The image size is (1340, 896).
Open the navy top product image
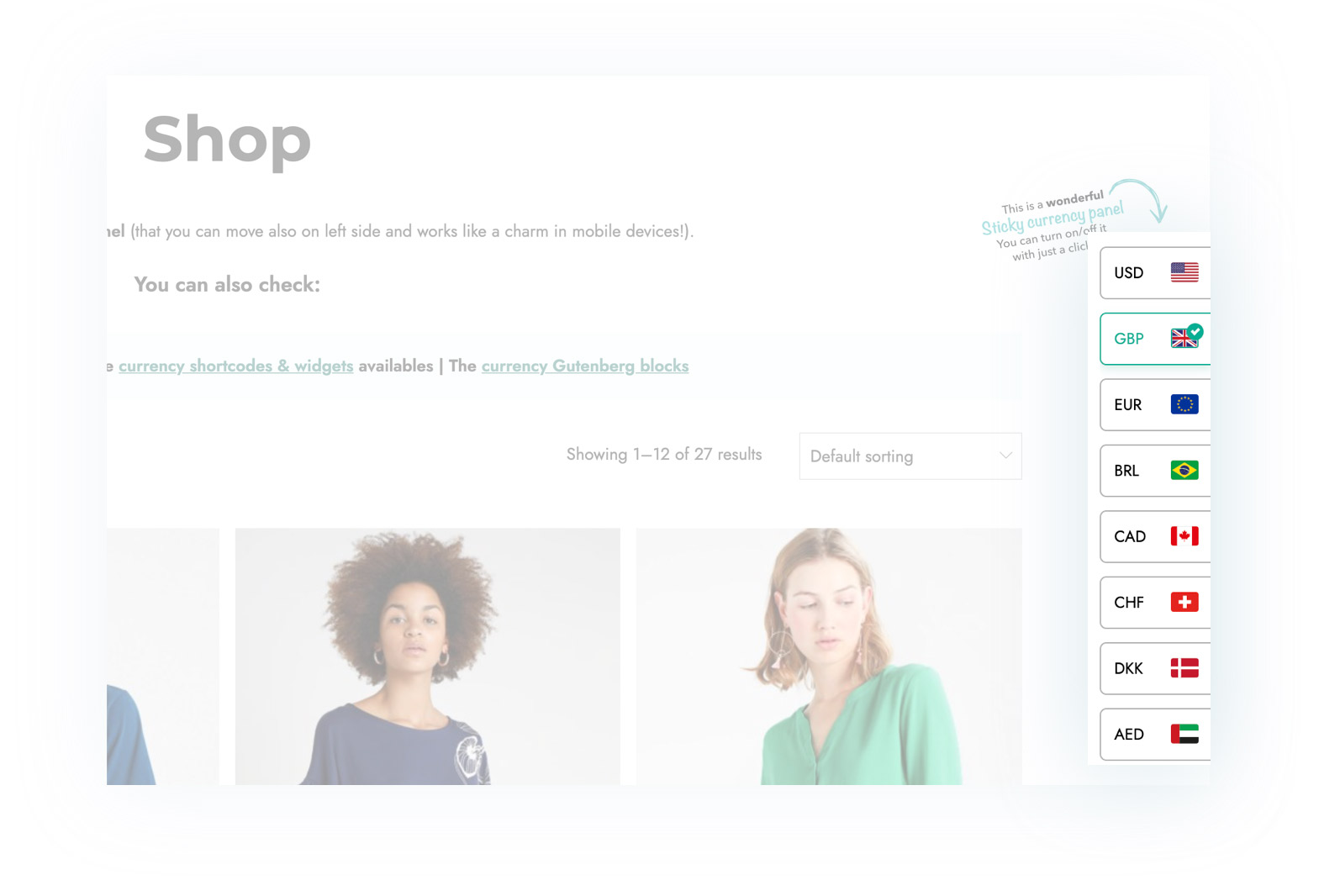point(428,656)
